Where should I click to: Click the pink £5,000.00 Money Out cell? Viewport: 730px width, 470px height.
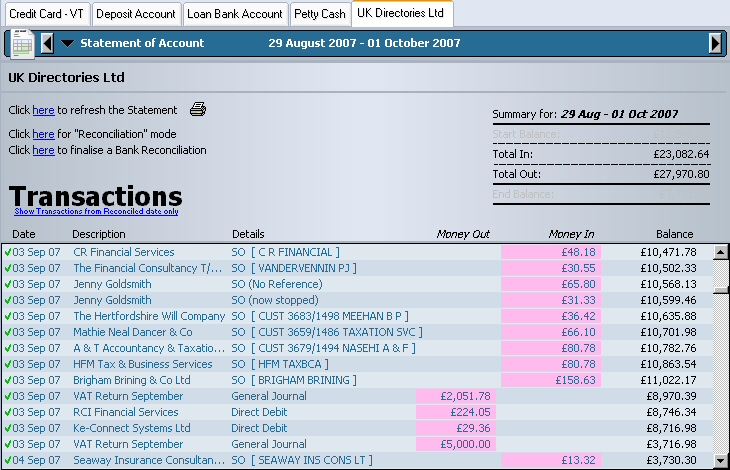457,444
